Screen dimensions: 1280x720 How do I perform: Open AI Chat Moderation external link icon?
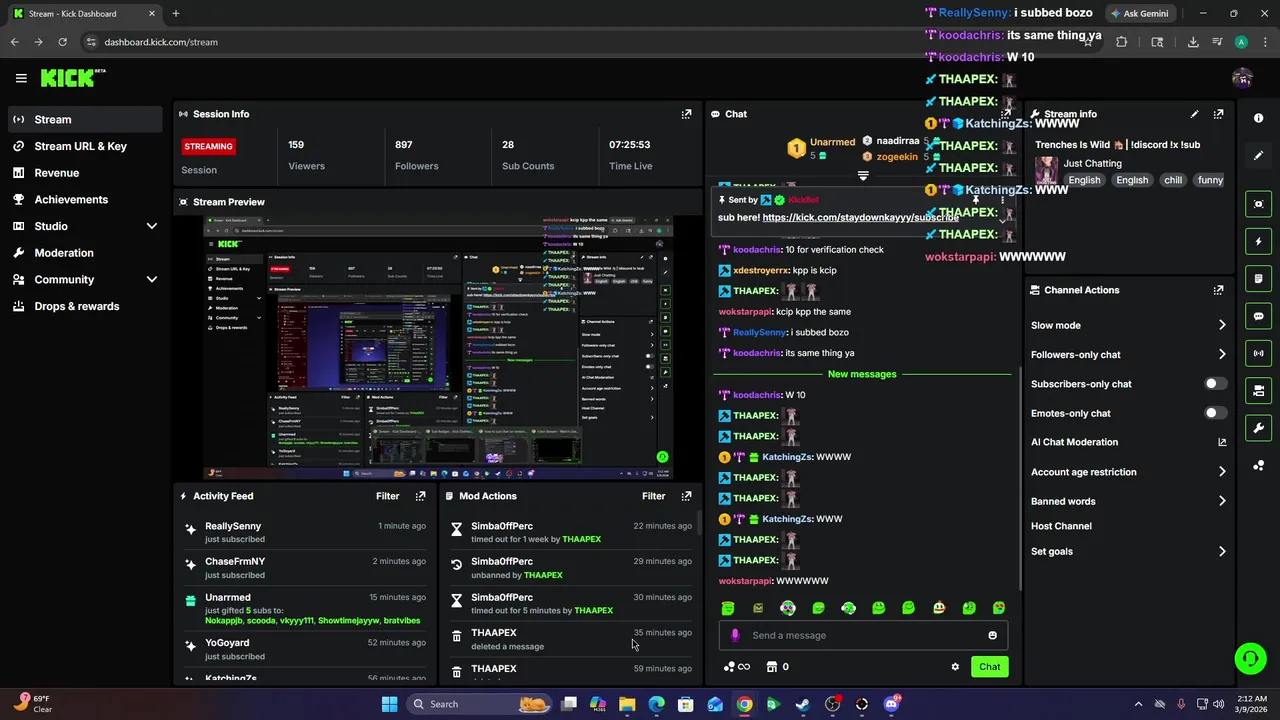(x=1222, y=442)
